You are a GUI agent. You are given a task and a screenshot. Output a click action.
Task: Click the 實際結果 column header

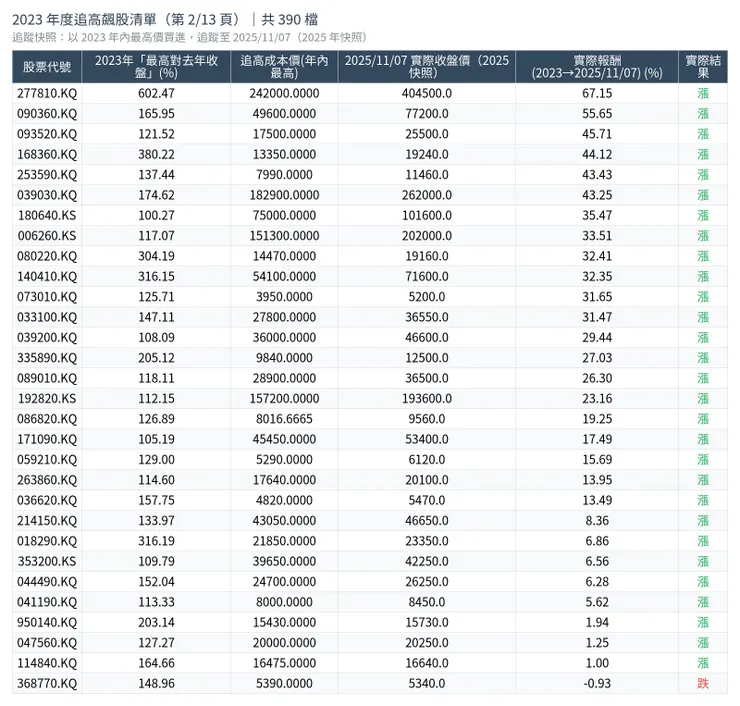(703, 67)
